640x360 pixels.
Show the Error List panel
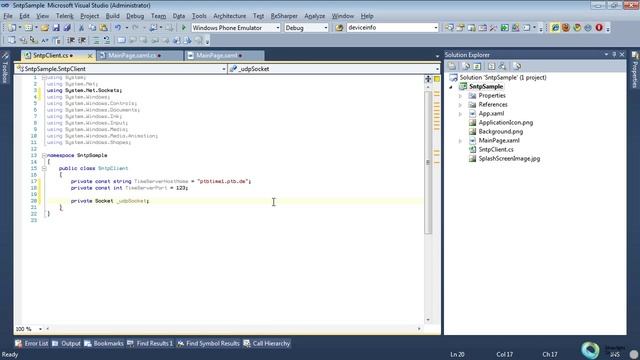click(31, 344)
